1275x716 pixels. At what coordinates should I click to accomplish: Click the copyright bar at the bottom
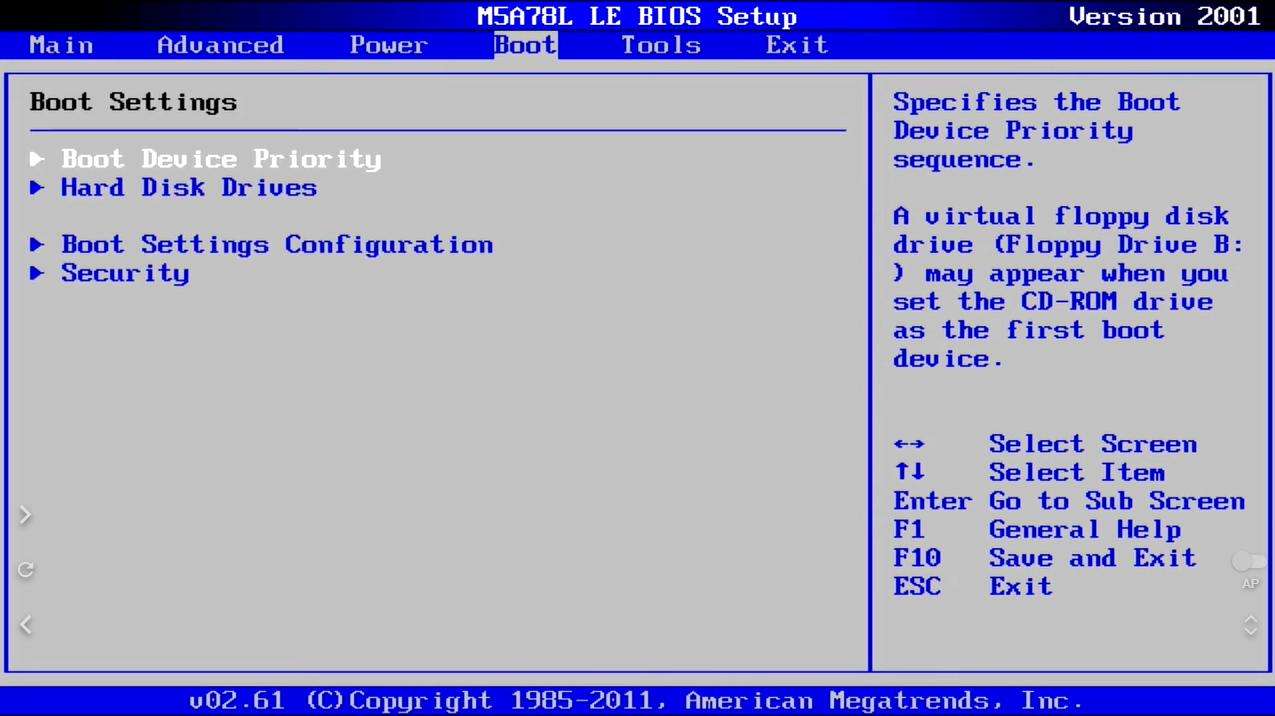pyautogui.click(x=637, y=699)
